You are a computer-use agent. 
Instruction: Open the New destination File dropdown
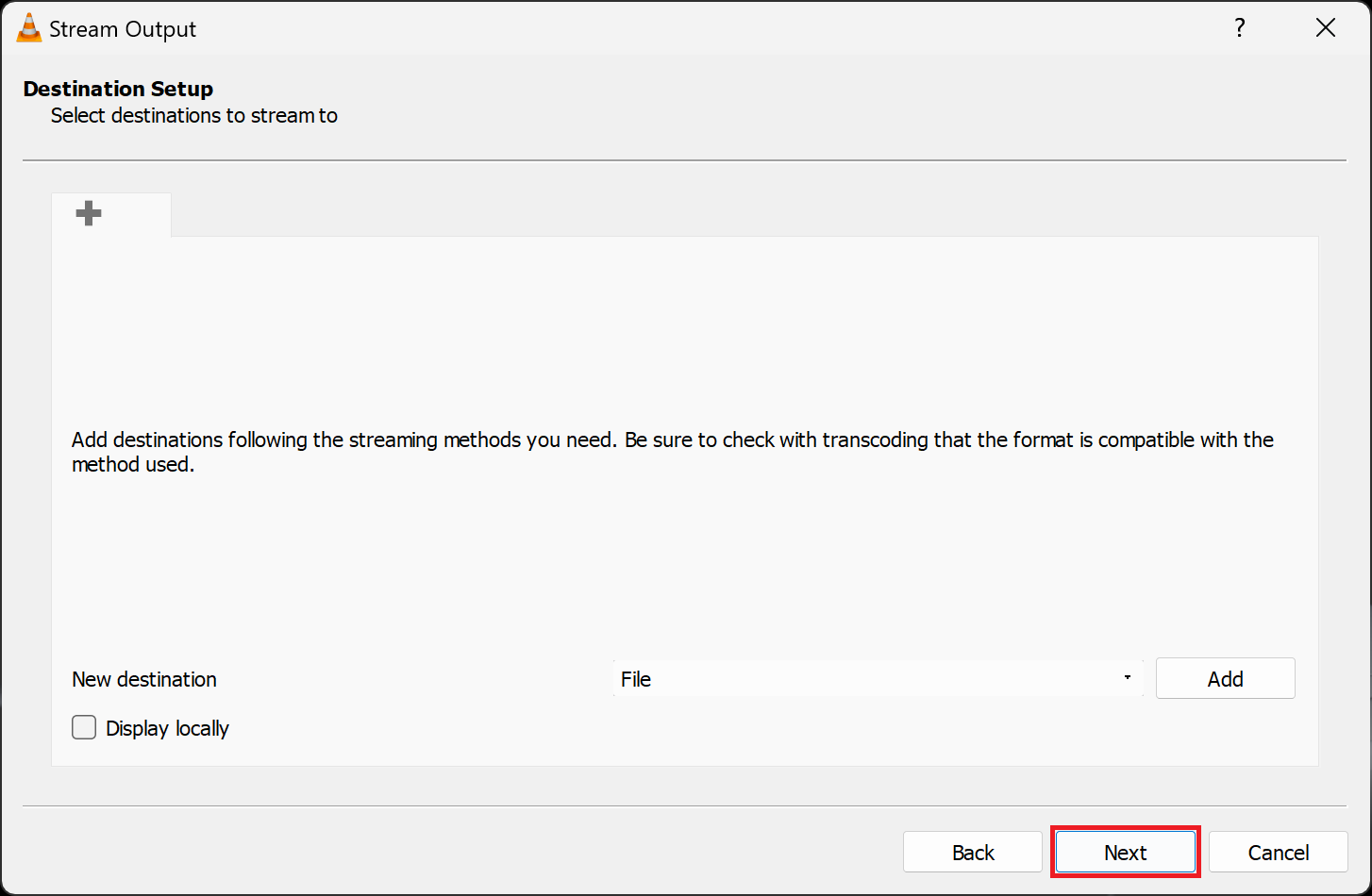pos(876,679)
